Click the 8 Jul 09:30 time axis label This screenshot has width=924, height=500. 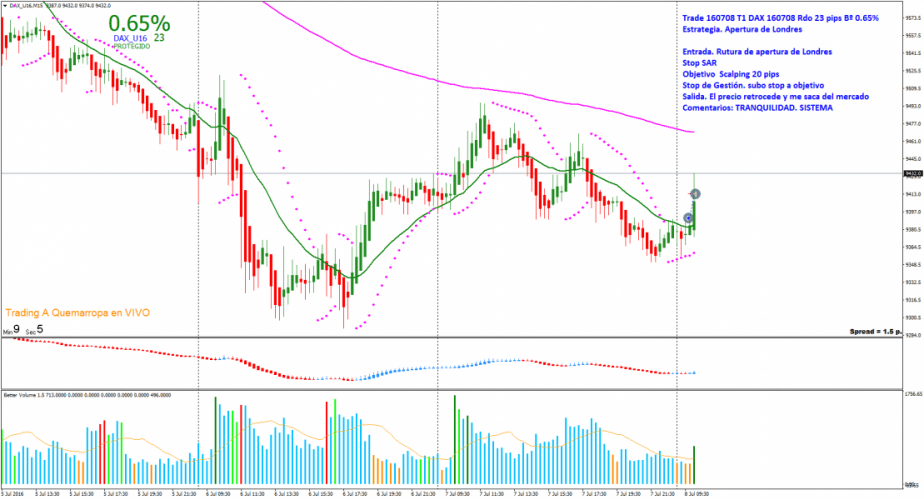pyautogui.click(x=692, y=493)
